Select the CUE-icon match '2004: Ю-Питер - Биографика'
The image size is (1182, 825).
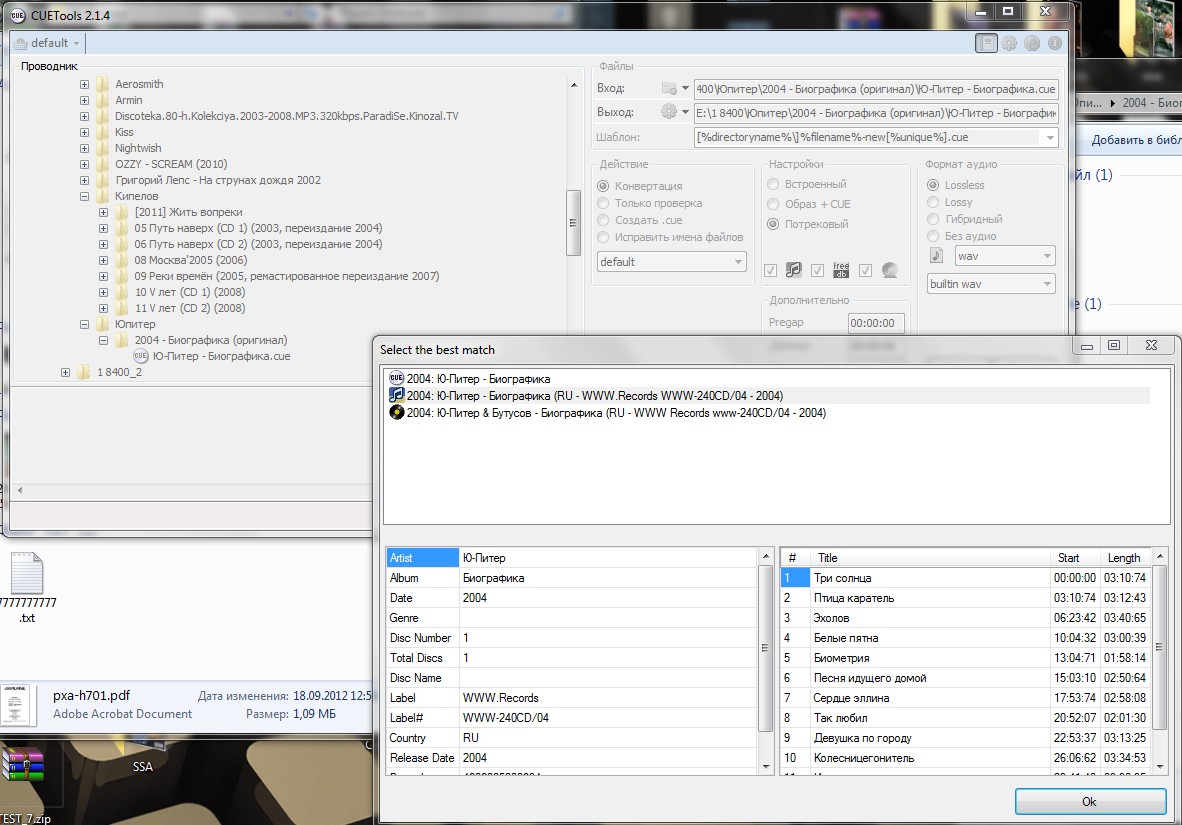click(x=478, y=379)
